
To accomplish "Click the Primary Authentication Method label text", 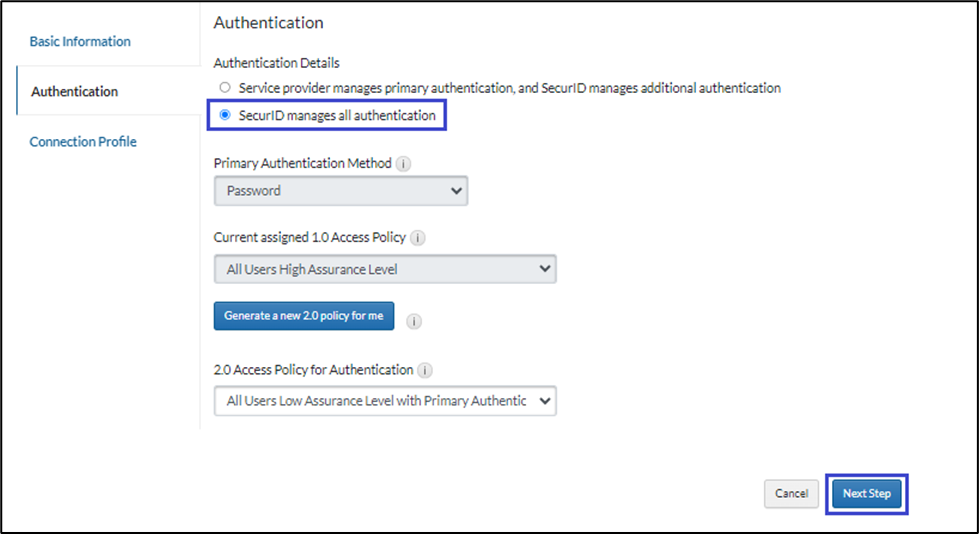I will click(302, 164).
